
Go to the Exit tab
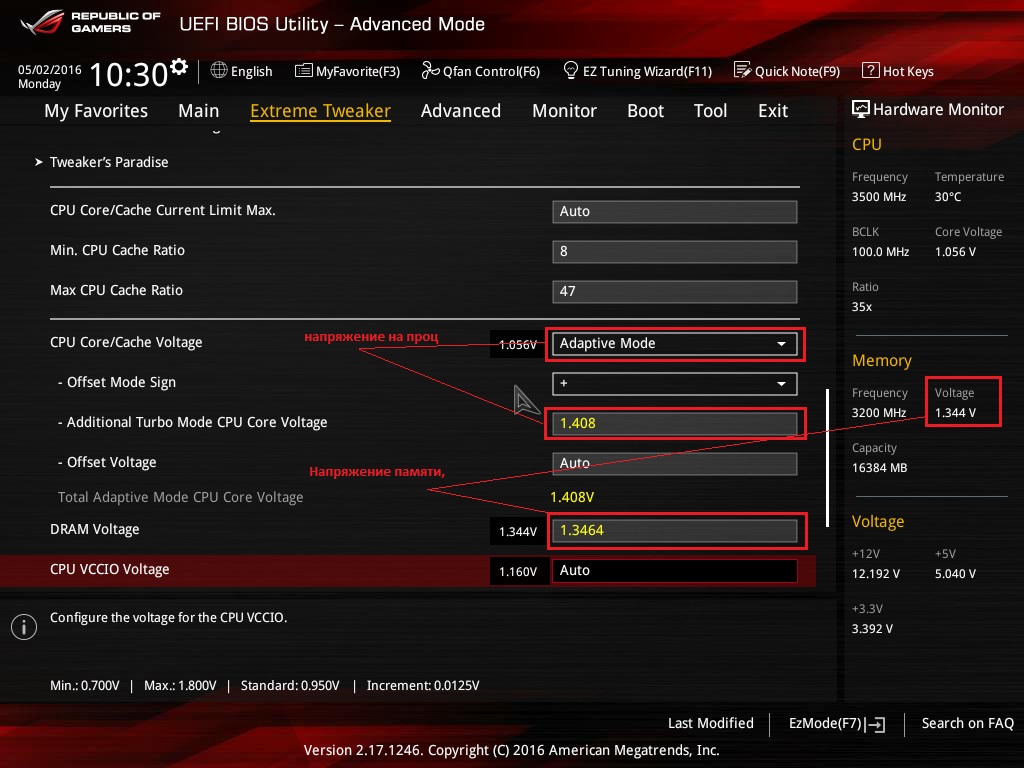pyautogui.click(x=773, y=111)
